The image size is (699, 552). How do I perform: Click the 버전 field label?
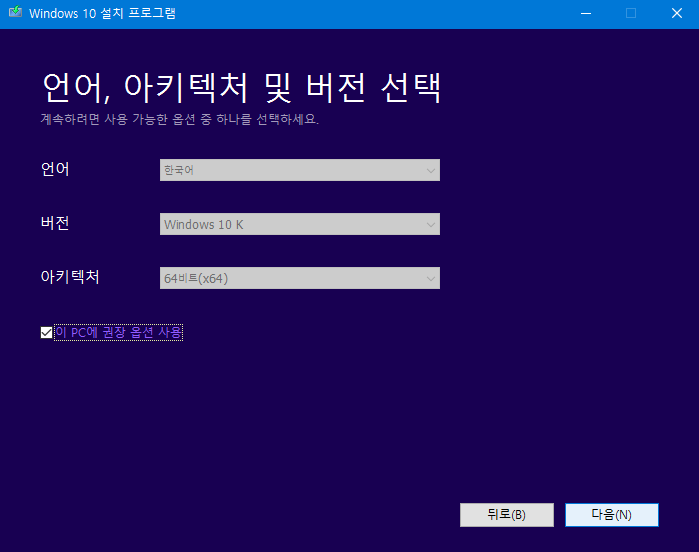coord(55,223)
